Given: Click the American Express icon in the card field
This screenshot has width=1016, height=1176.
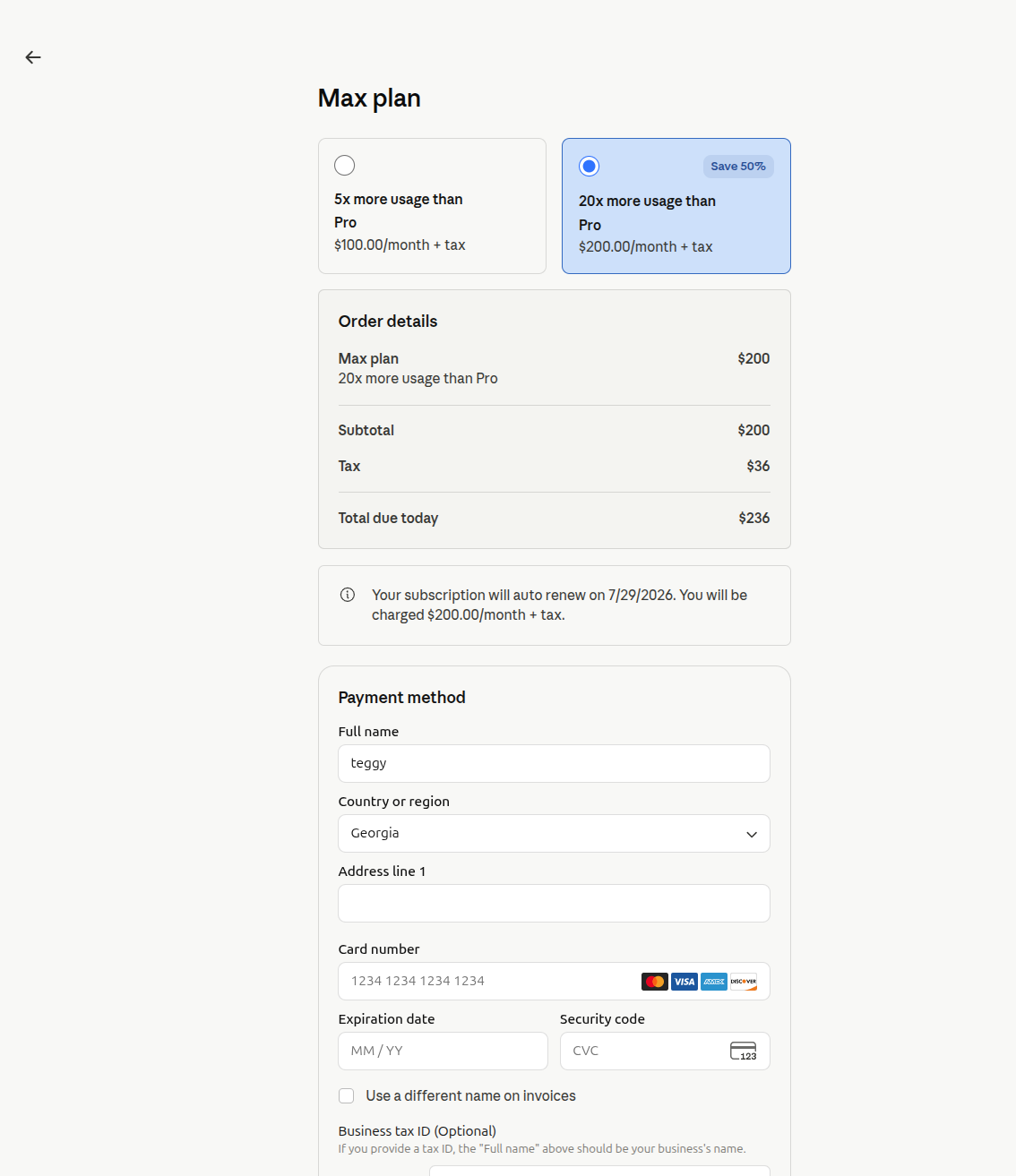Looking at the screenshot, I should point(714,982).
